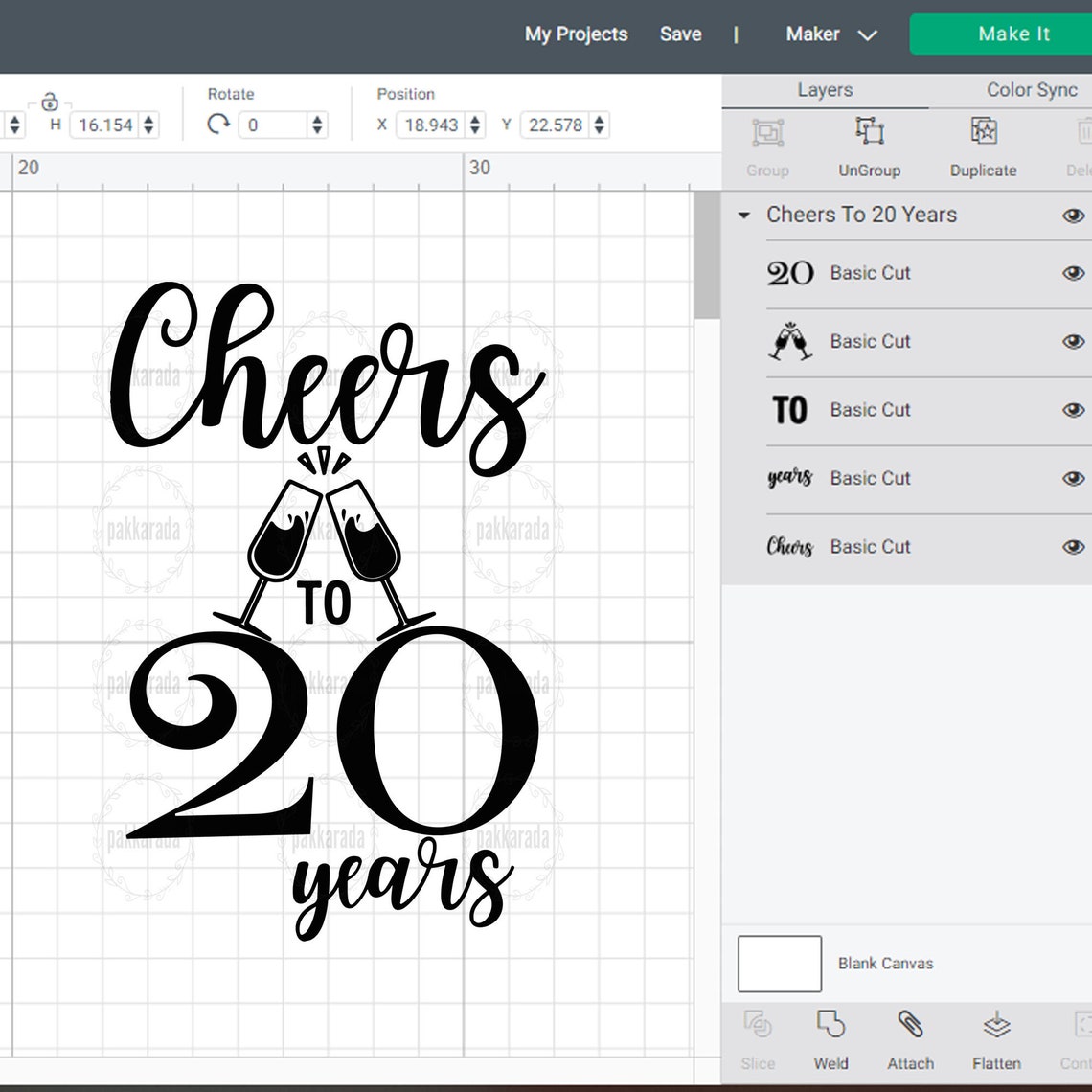Change the Blank Canvas color swatch
Viewport: 1092px width, 1092px height.
pyautogui.click(x=779, y=963)
